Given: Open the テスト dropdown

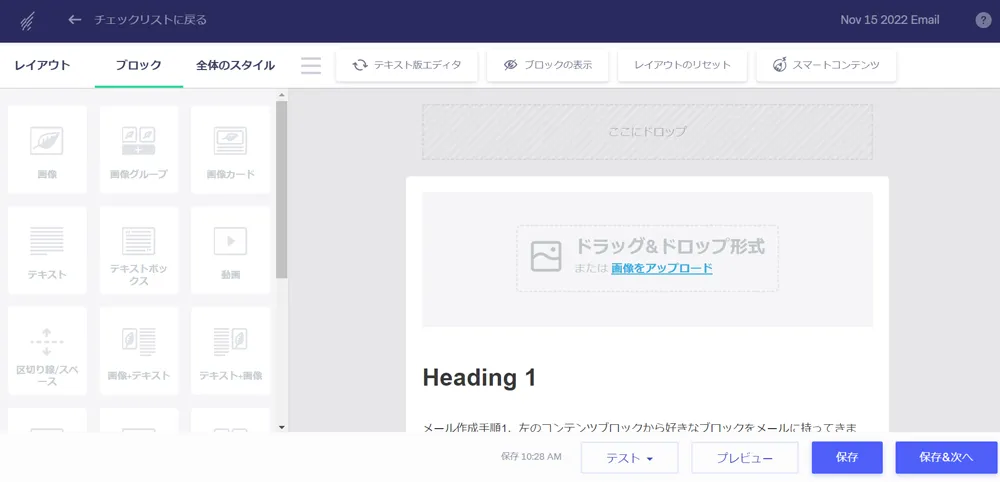Looking at the screenshot, I should (x=629, y=458).
